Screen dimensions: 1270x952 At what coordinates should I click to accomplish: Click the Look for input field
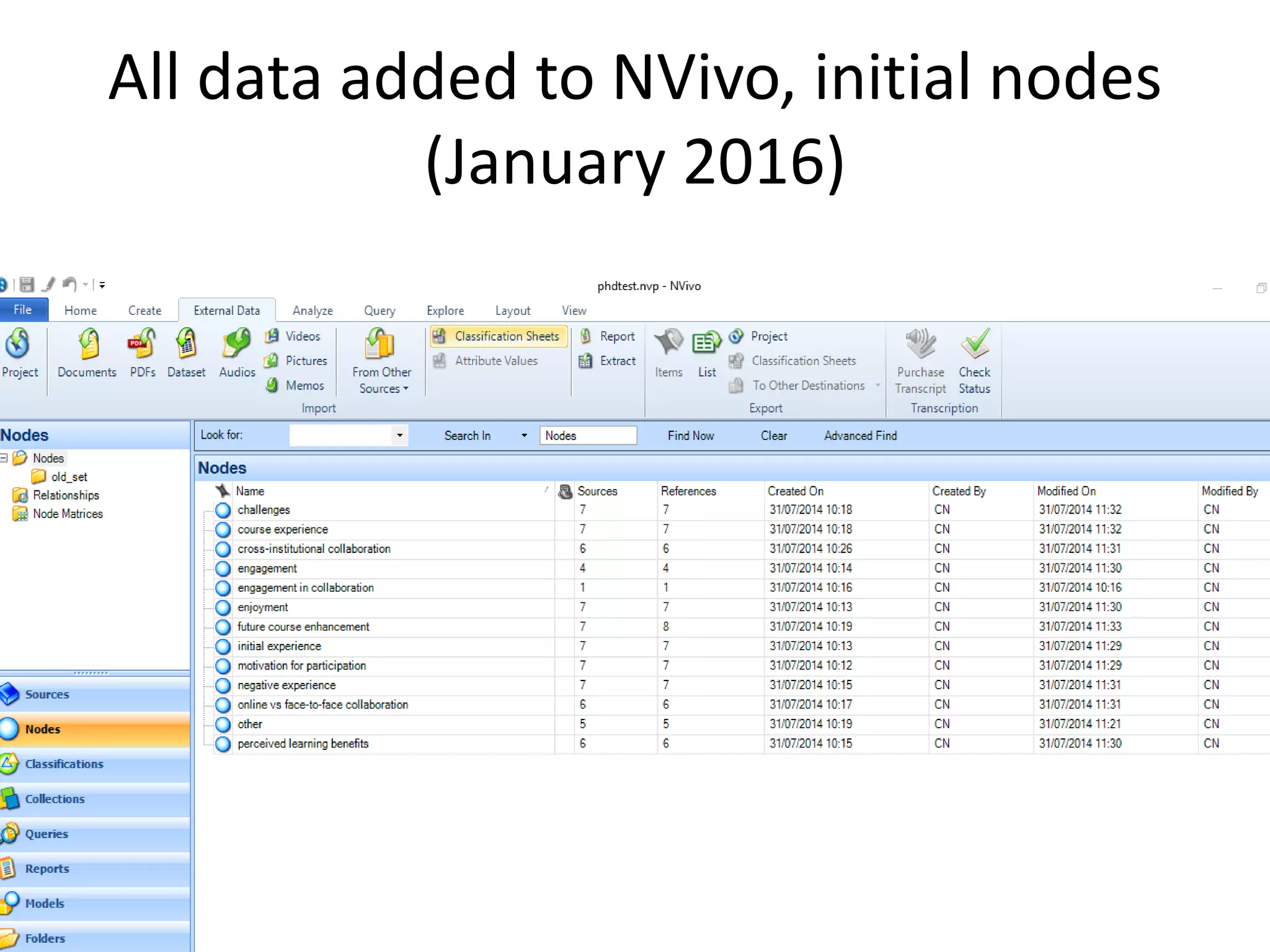pos(340,435)
